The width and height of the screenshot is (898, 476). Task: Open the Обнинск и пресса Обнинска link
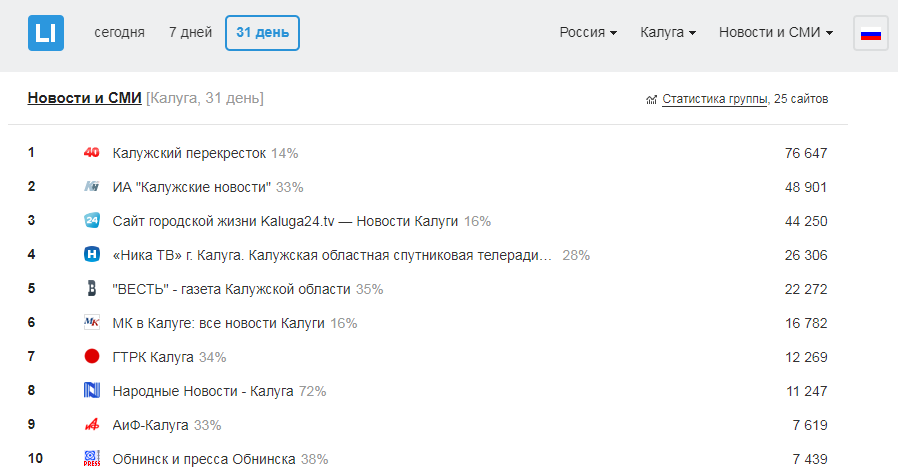(x=204, y=459)
